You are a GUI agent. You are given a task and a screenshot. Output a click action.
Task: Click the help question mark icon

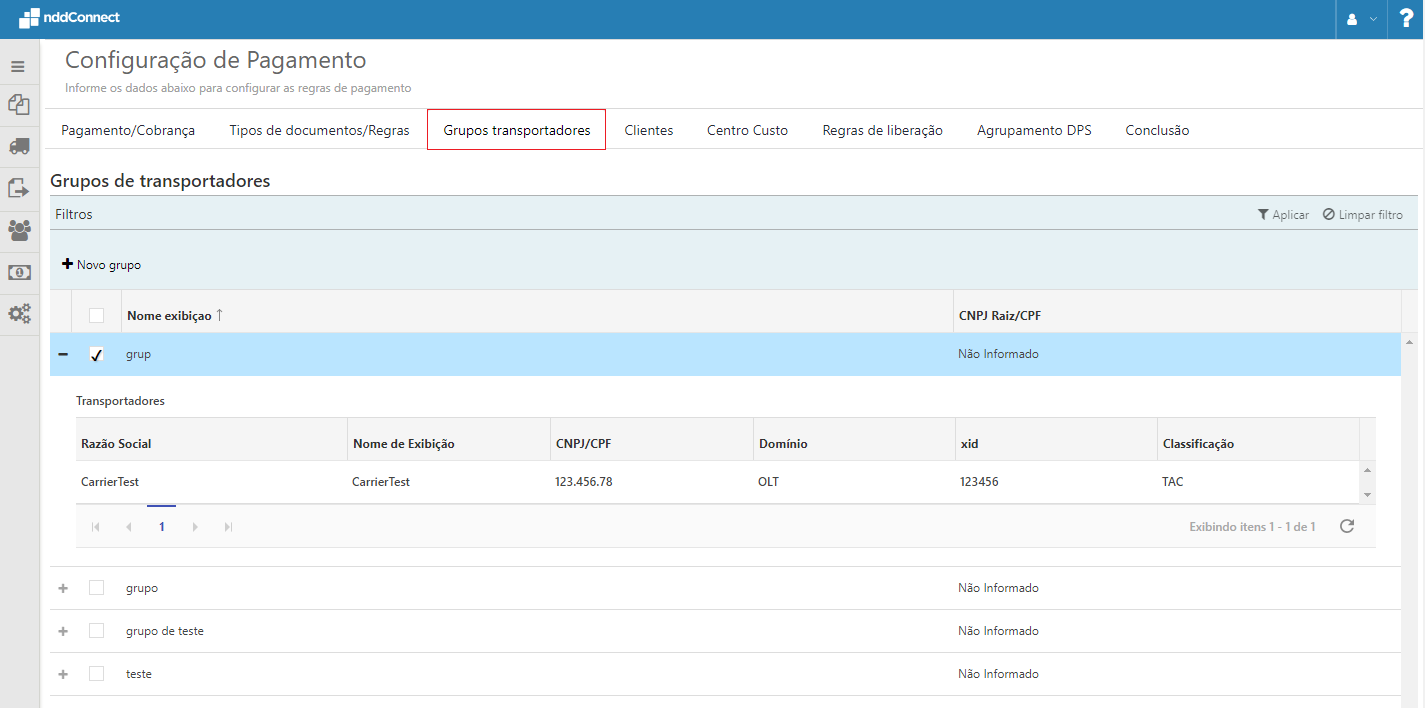click(x=1405, y=19)
